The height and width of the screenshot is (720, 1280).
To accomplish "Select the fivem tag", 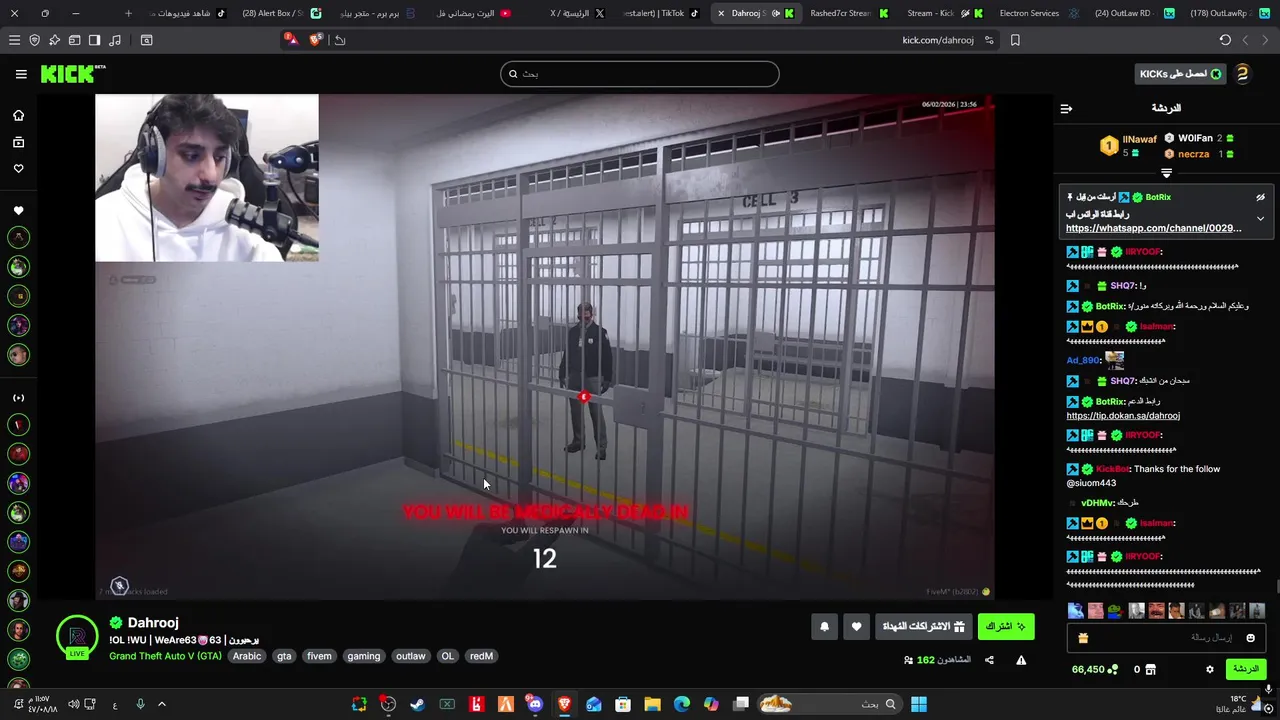I will click(319, 656).
